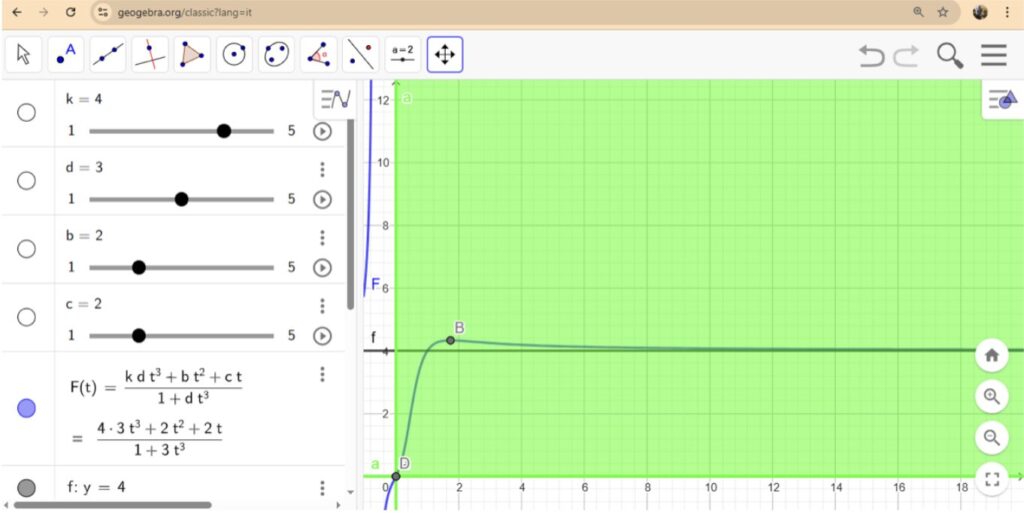Toggle visibility circle for slider b
Viewport: 1024px width, 513px height.
(27, 249)
